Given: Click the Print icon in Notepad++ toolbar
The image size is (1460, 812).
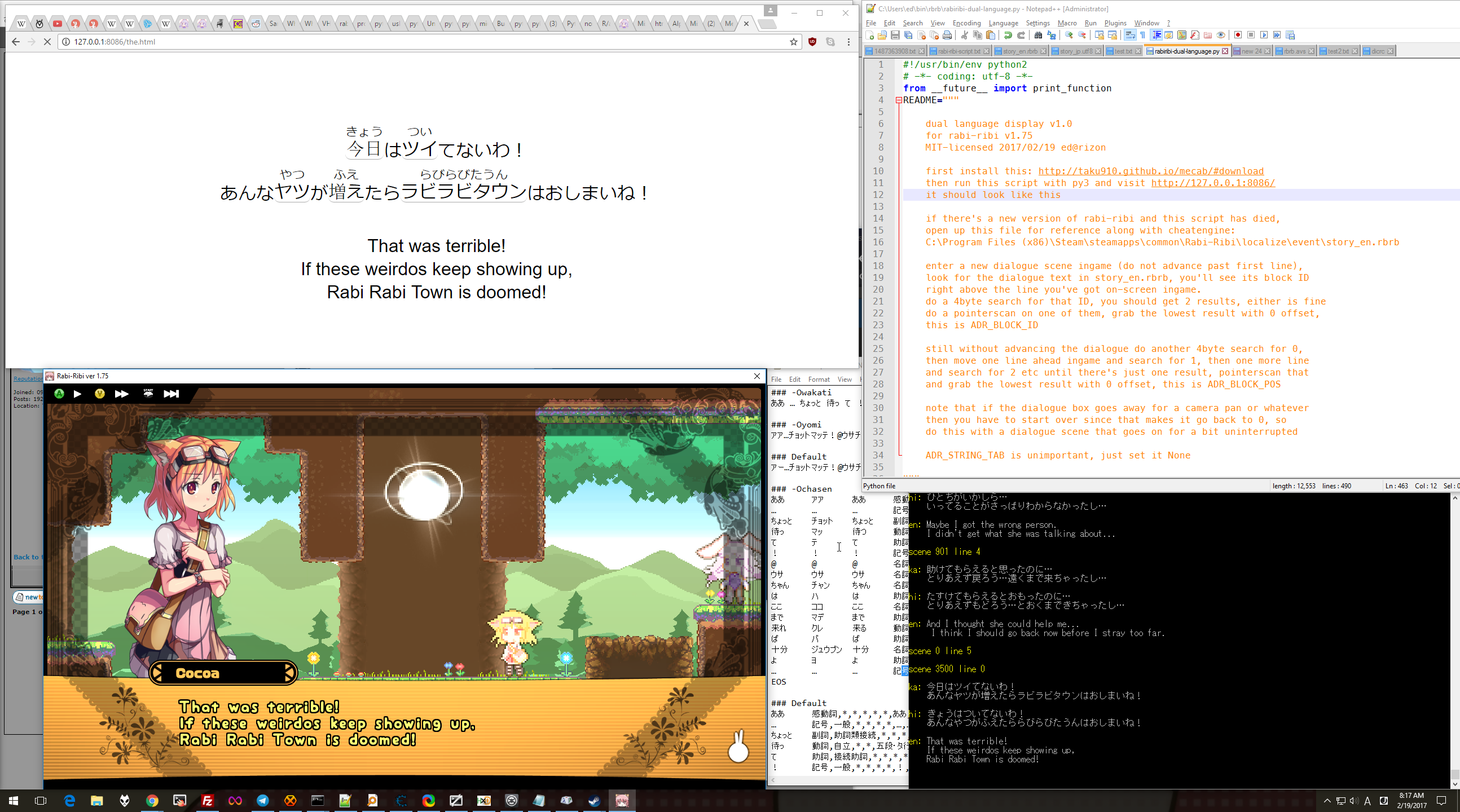Looking at the screenshot, I should pos(947,35).
